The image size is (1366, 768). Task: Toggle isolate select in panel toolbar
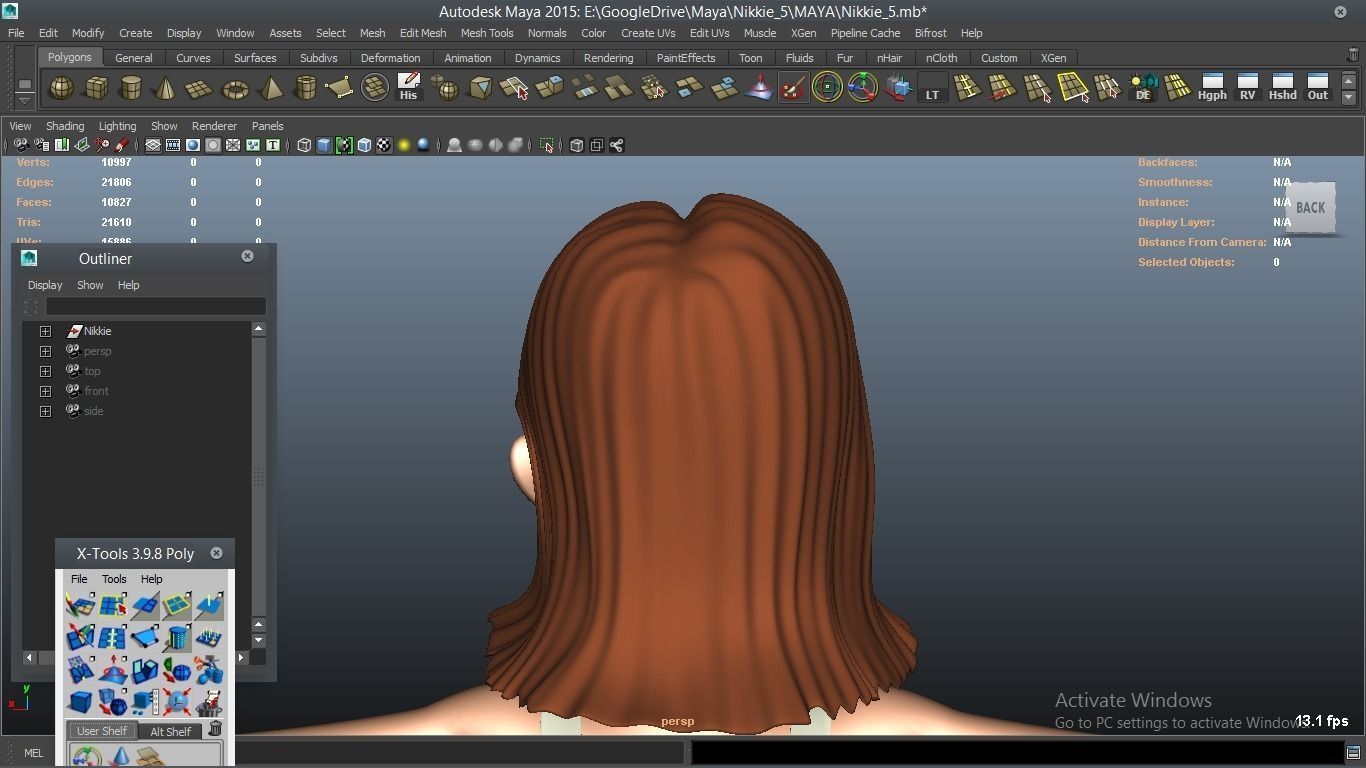point(547,145)
